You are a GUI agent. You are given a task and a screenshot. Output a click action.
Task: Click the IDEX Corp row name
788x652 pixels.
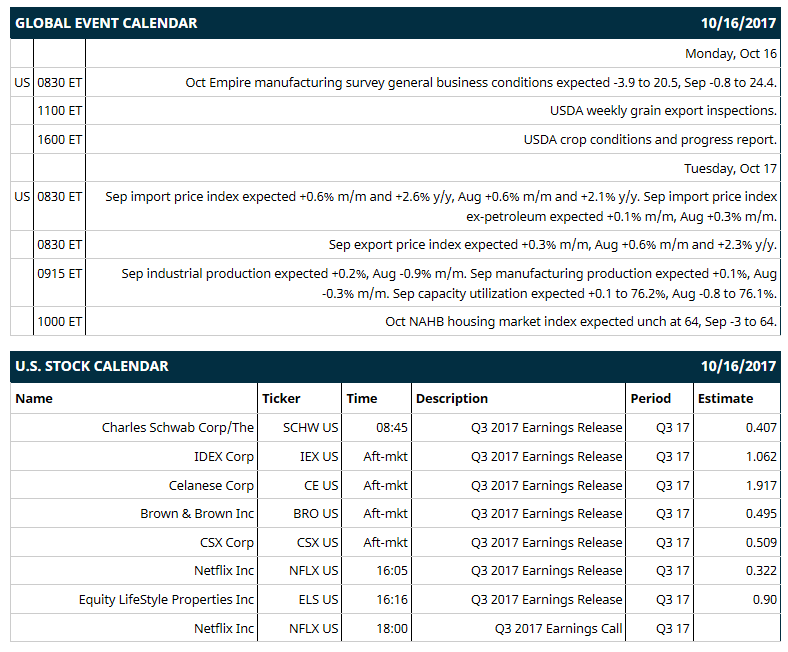(224, 456)
